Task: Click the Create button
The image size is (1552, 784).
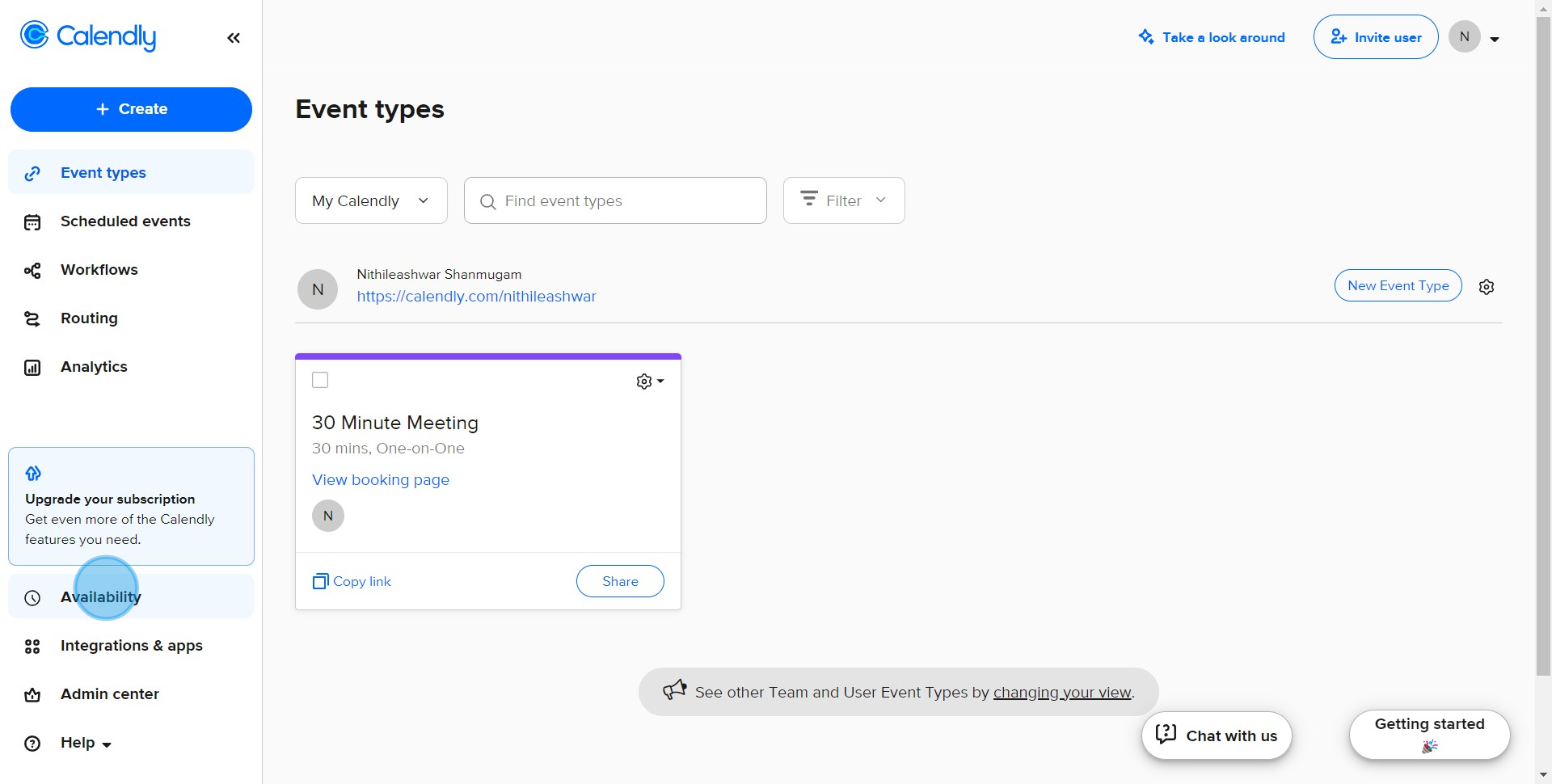Action: pos(131,109)
